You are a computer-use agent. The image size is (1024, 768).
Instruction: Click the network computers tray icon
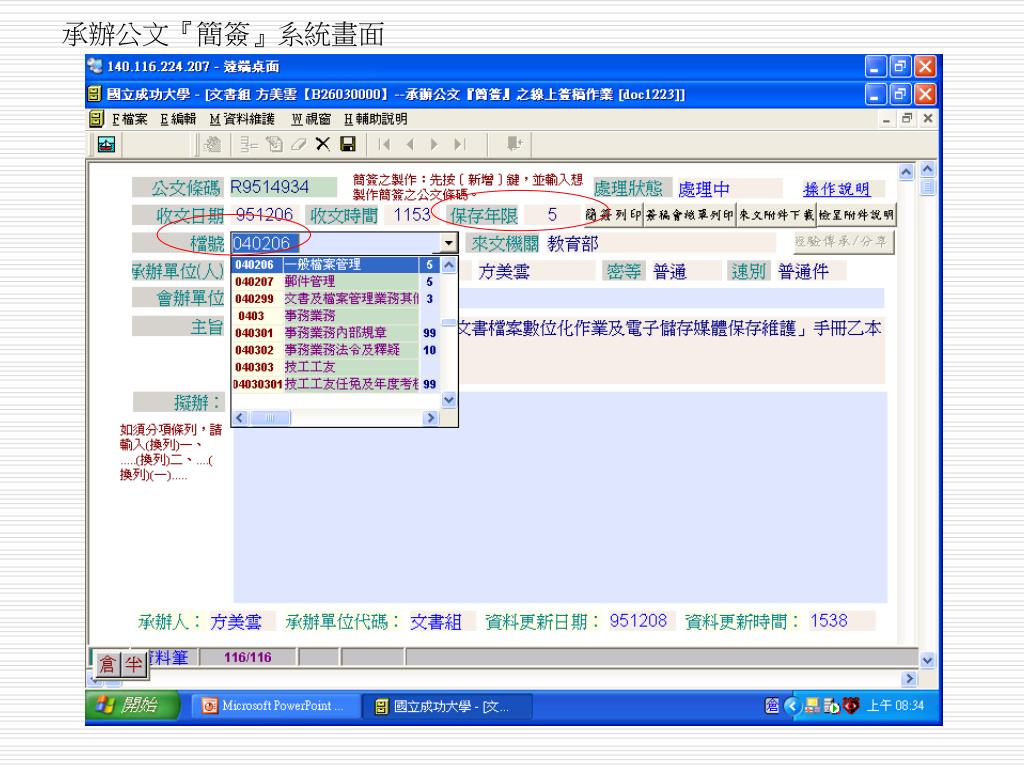(812, 706)
